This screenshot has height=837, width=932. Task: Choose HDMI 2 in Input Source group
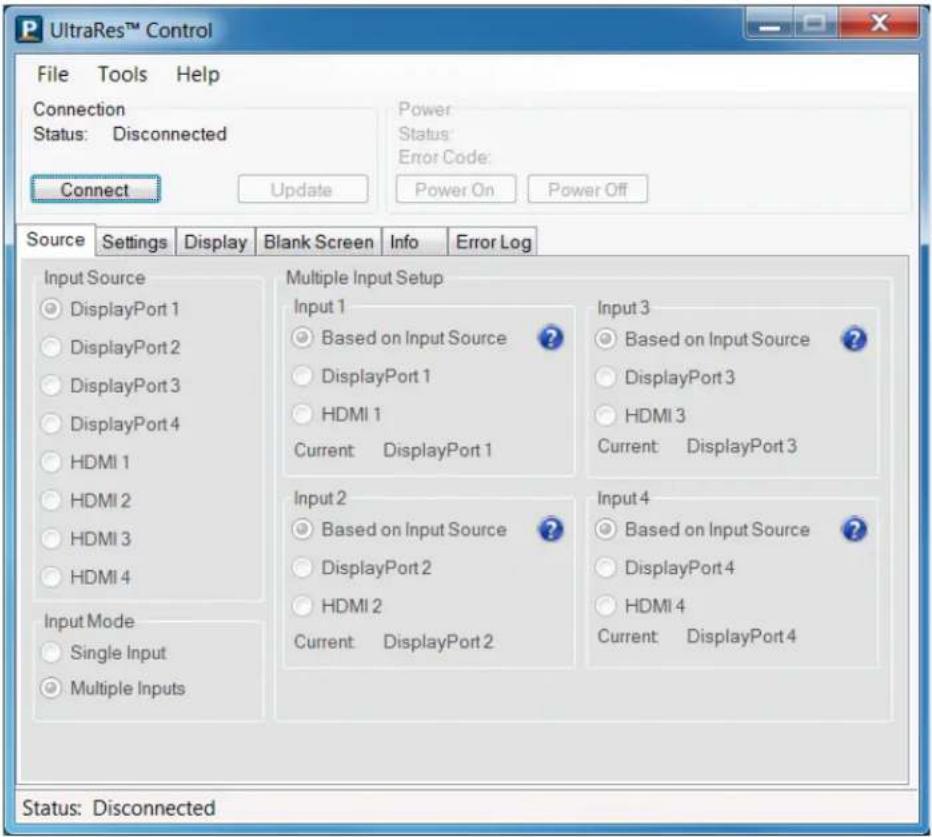51,501
